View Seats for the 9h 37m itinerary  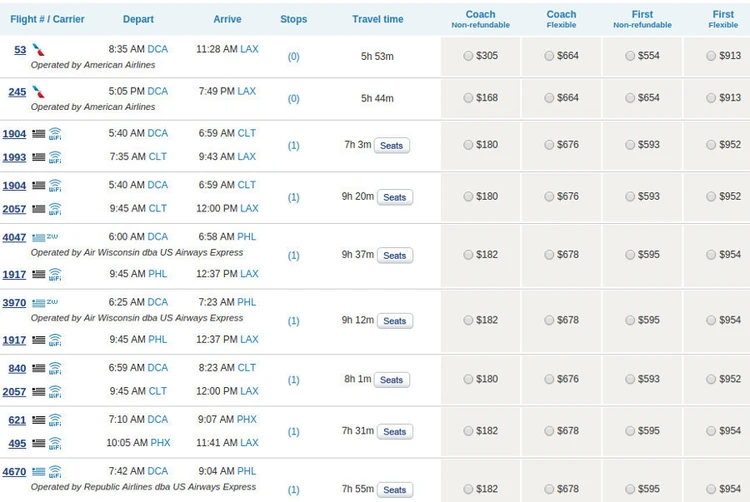(x=395, y=256)
